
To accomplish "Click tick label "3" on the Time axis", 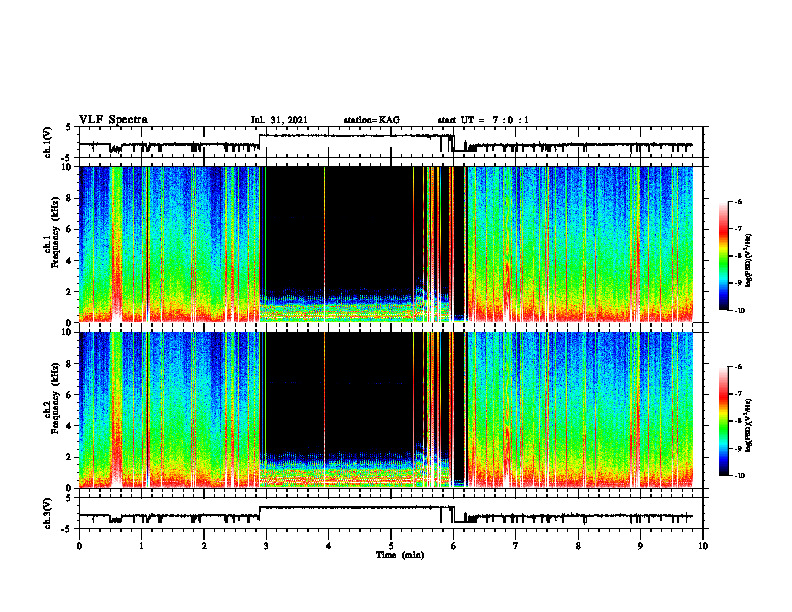I will [266, 546].
